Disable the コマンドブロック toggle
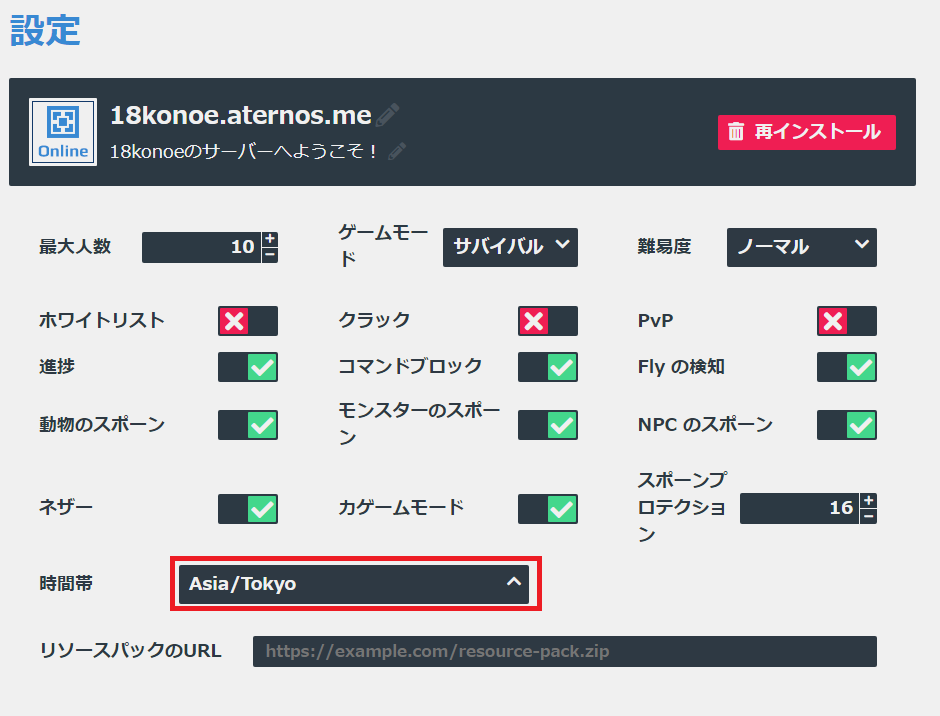 pyautogui.click(x=548, y=367)
